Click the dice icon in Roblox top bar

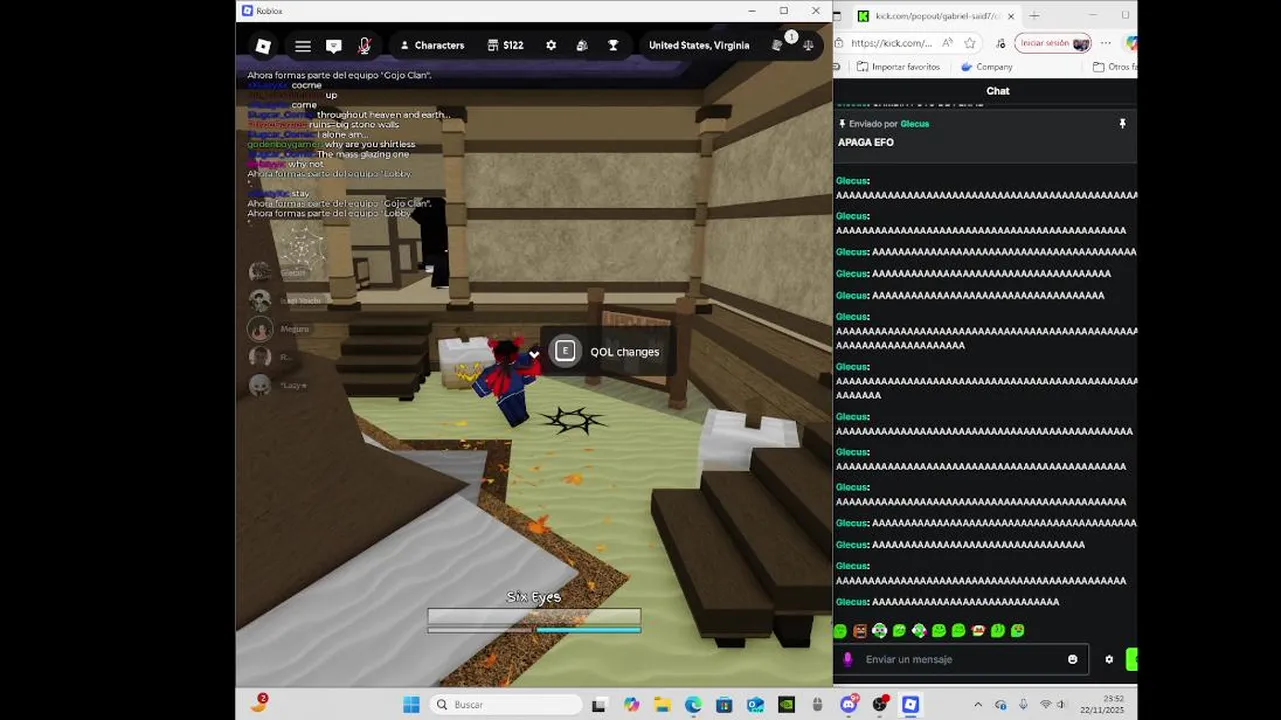[582, 46]
